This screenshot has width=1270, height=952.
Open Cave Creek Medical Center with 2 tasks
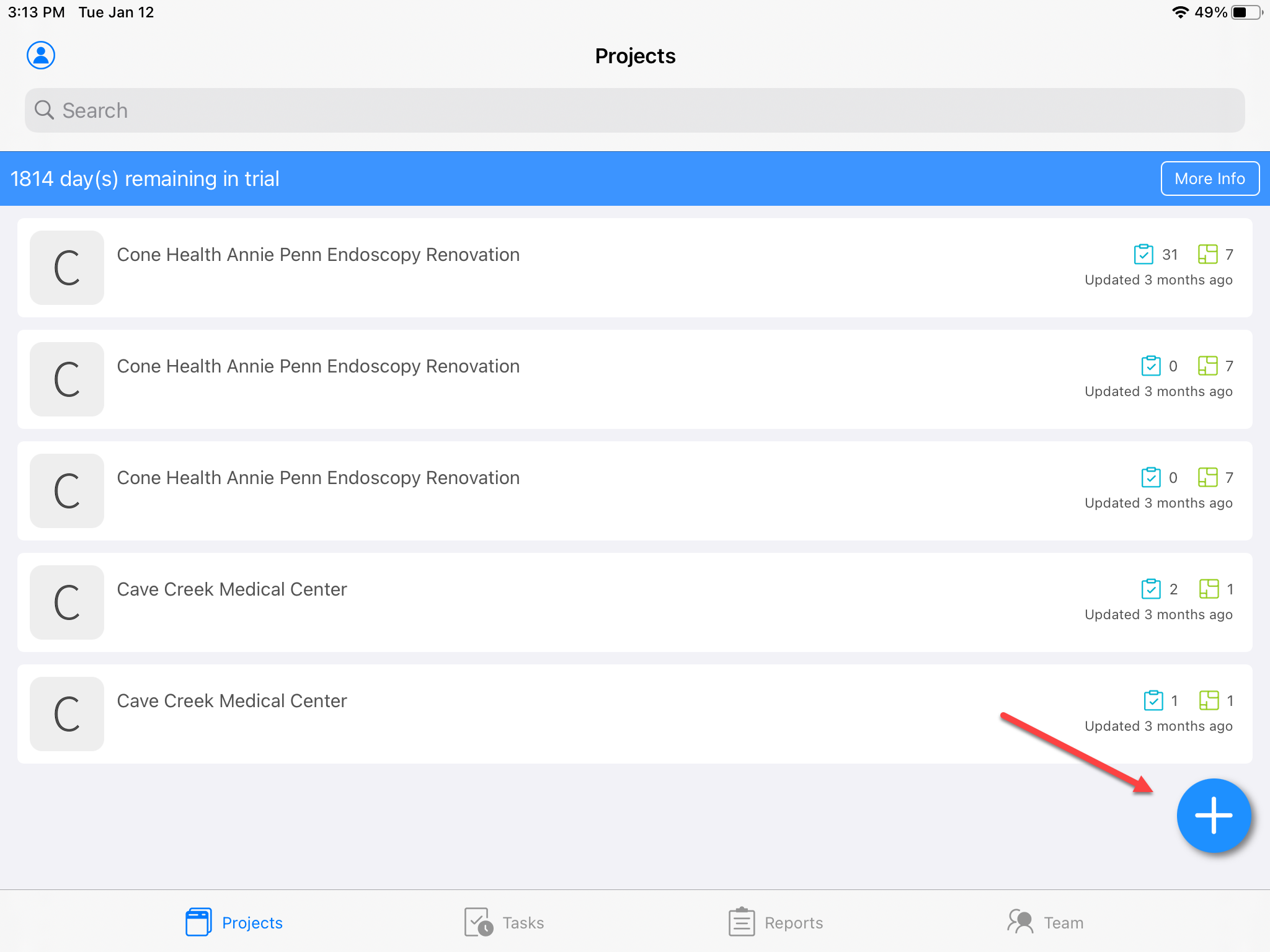click(232, 589)
